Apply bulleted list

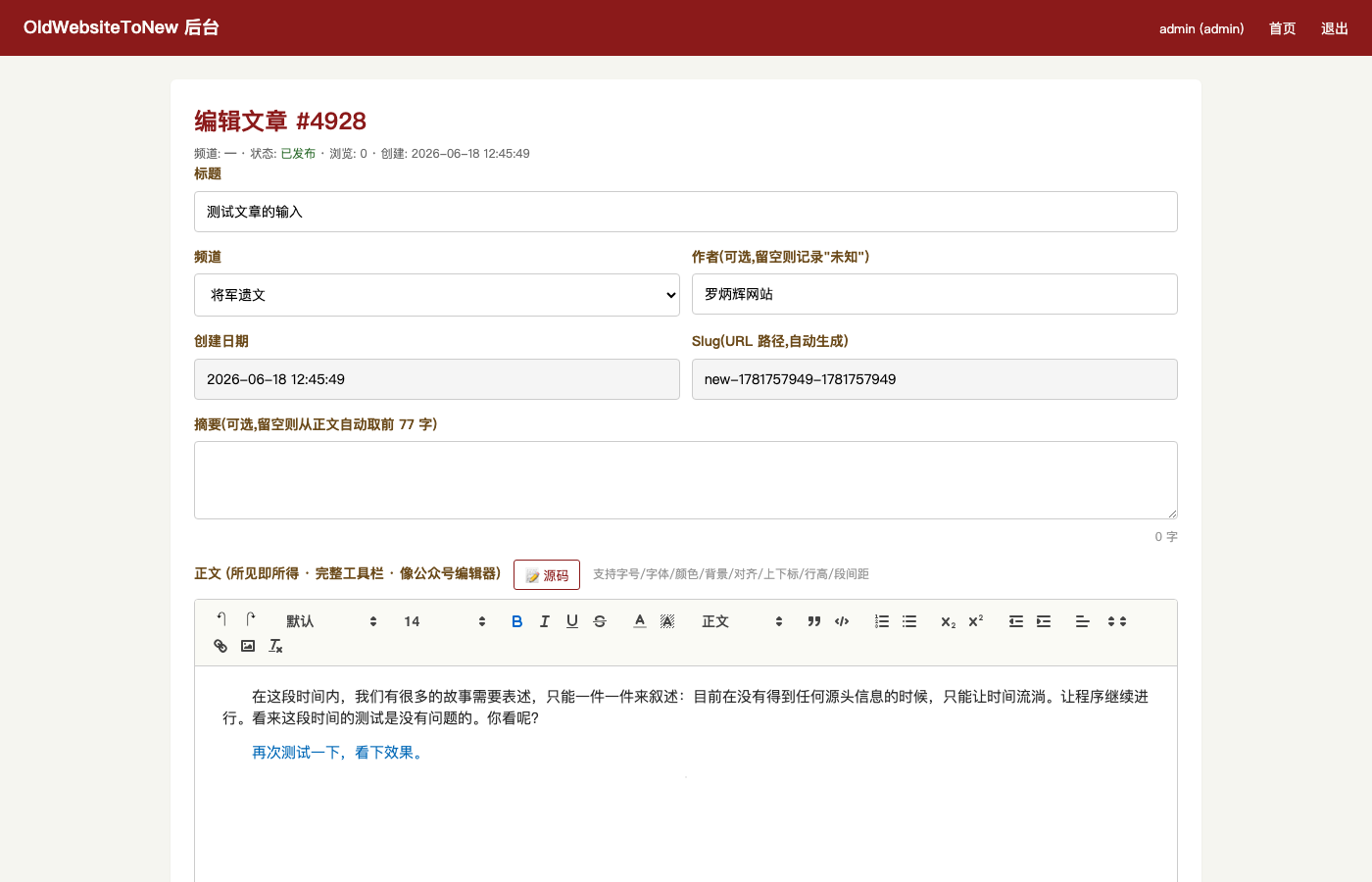tap(909, 621)
